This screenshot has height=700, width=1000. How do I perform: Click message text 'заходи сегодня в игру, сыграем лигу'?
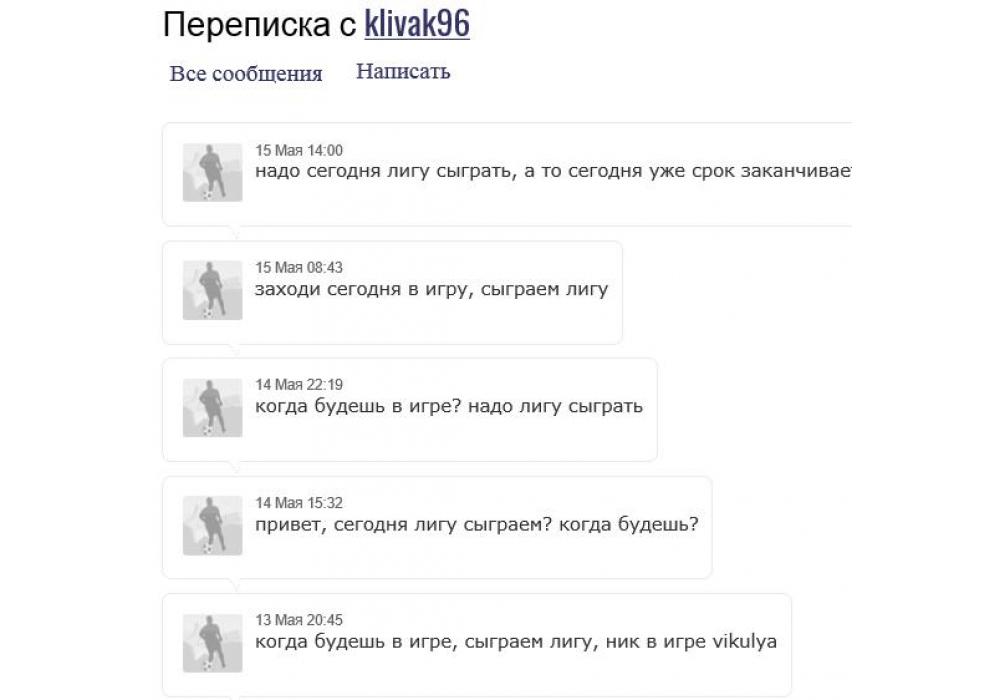(432, 289)
